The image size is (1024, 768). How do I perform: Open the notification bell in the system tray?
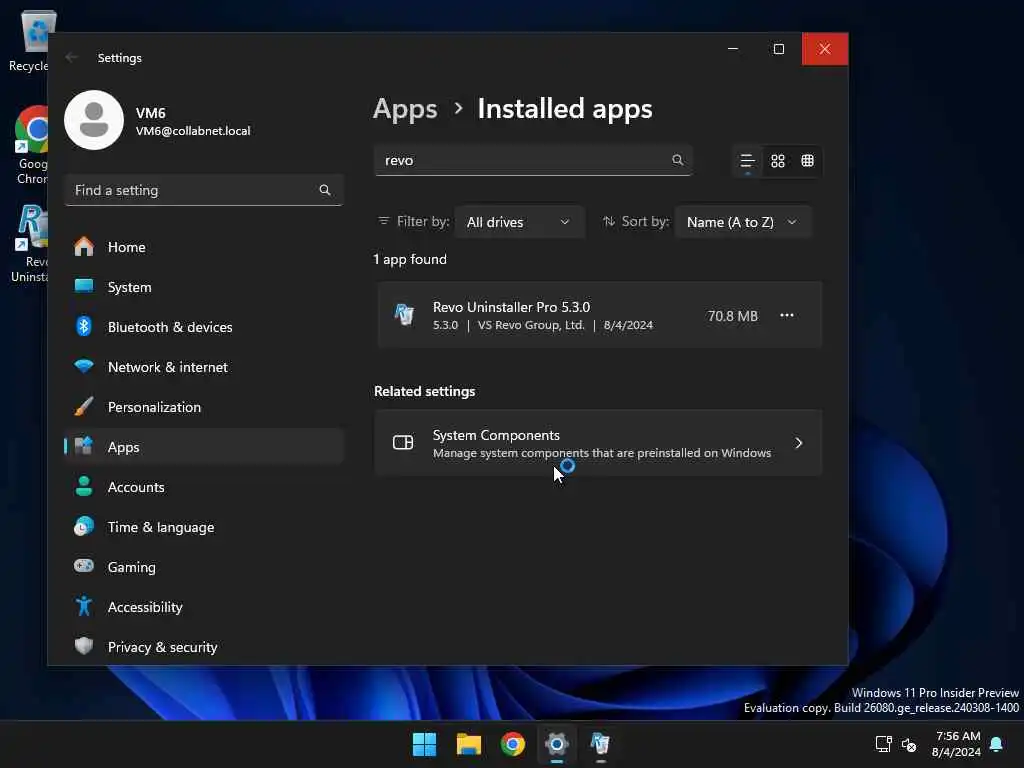click(x=996, y=744)
